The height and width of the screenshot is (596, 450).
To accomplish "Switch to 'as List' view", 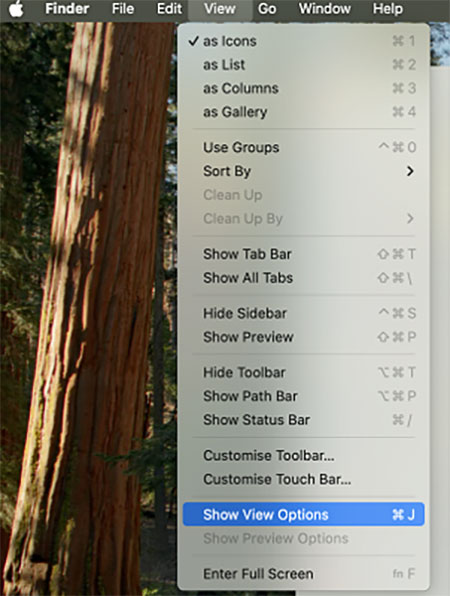I will pos(303,65).
